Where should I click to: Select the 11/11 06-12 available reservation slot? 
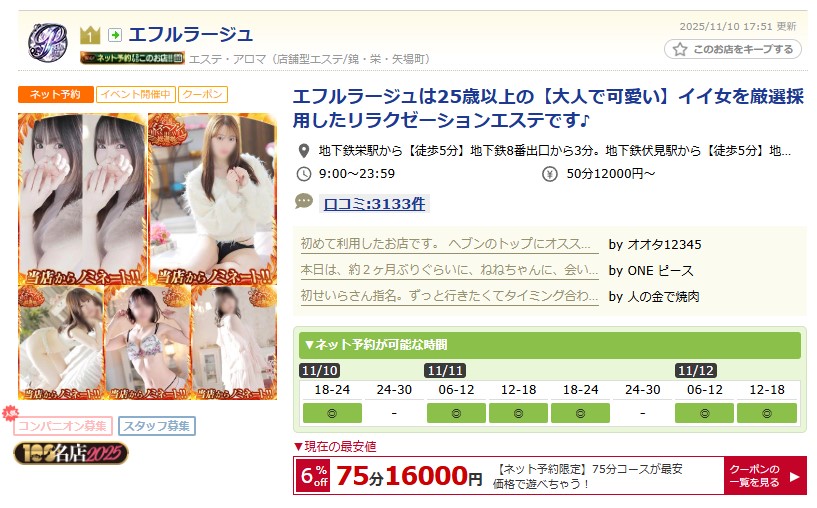pyautogui.click(x=456, y=413)
